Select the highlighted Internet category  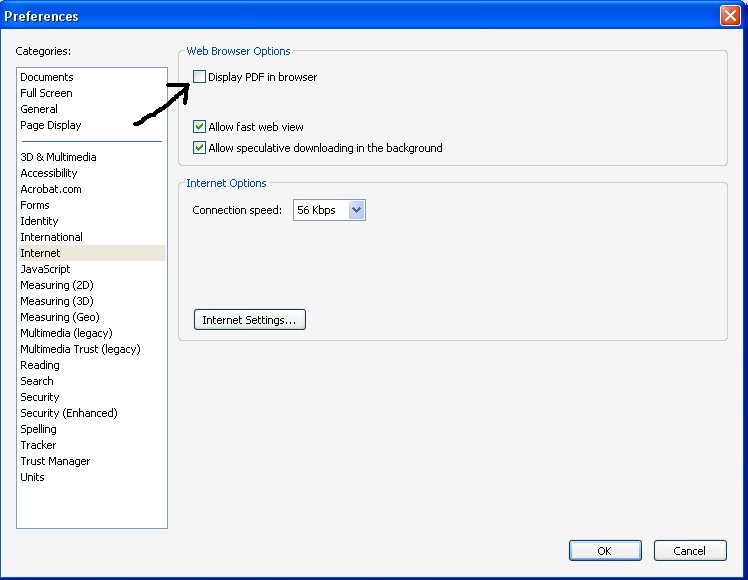(92, 253)
